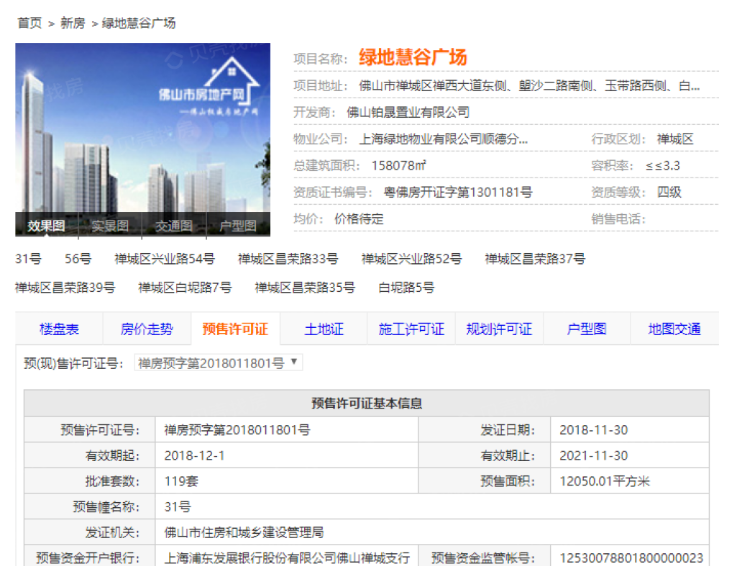Choose building 56号 link

78,259
